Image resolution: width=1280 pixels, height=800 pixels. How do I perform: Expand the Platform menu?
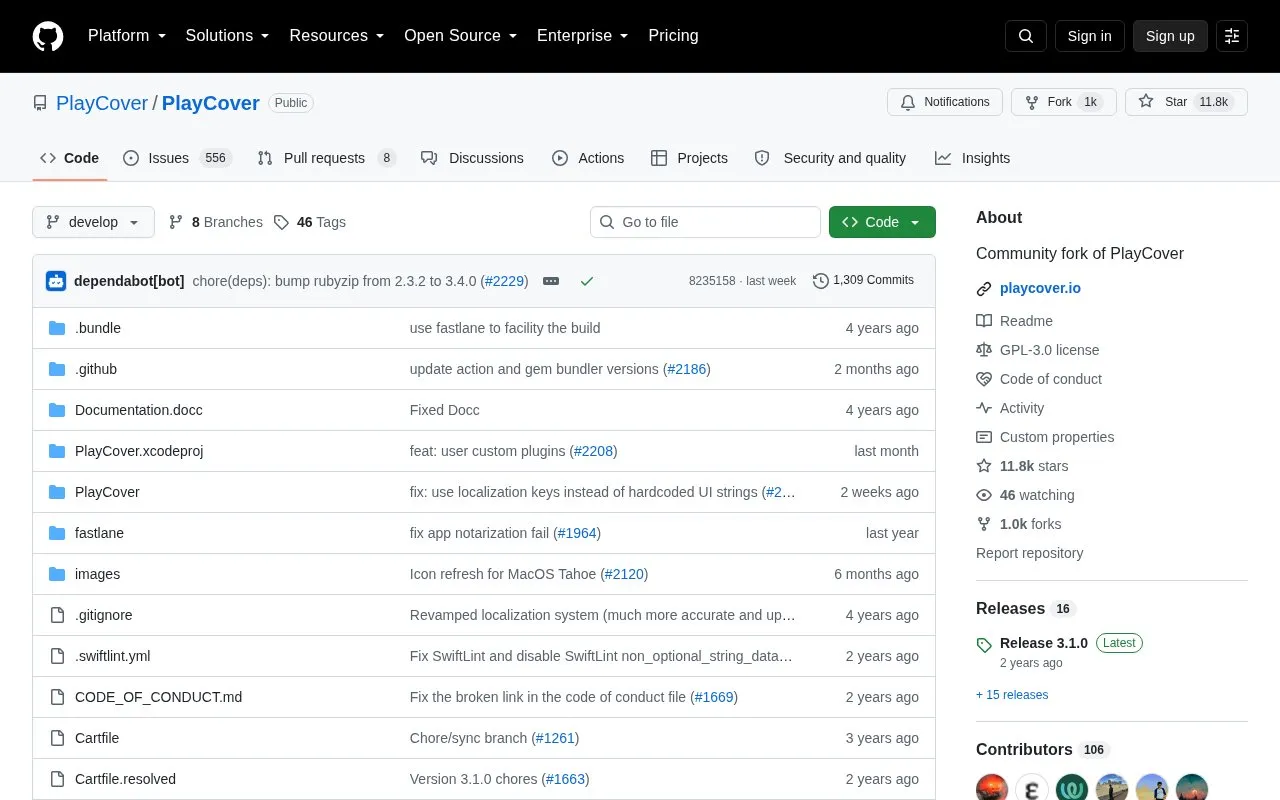127,36
